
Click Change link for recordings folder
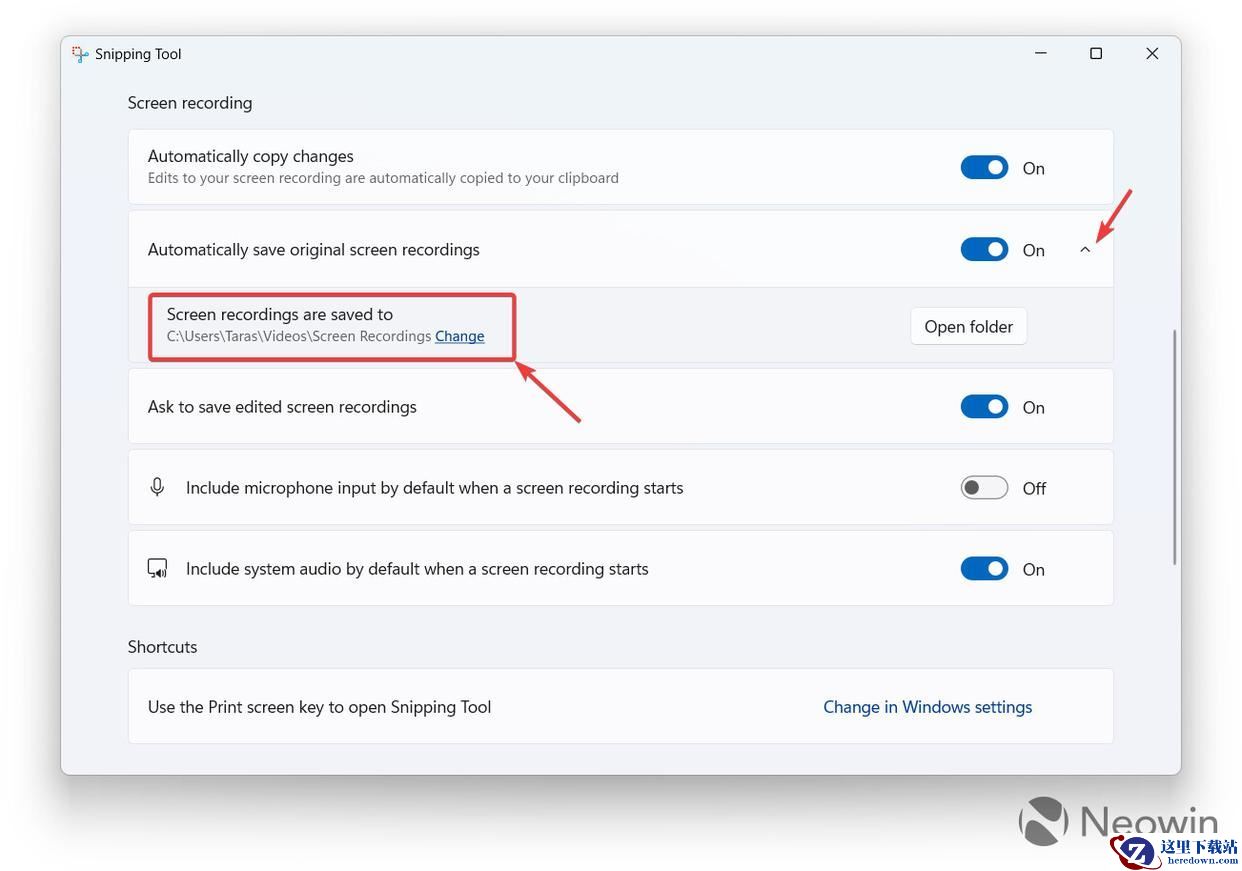tap(460, 336)
